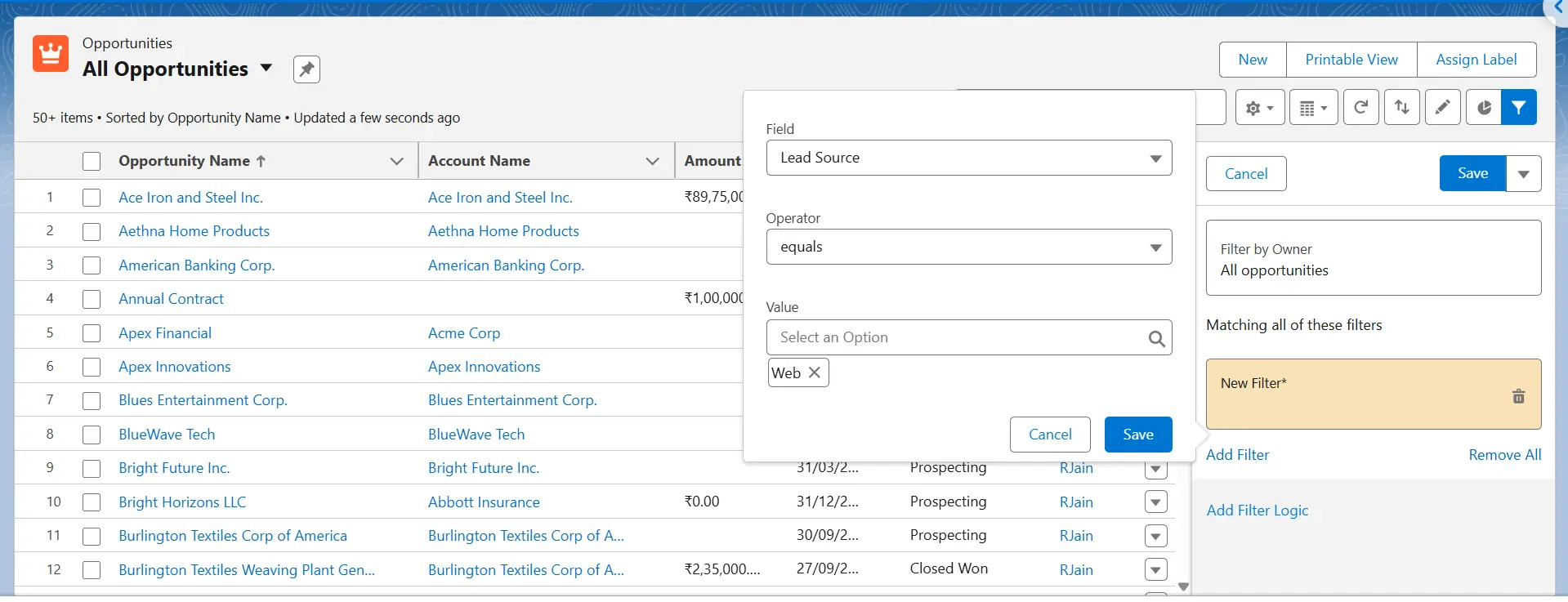This screenshot has height=602, width=1568.
Task: Check the Aethna Home Products row
Action: point(92,232)
